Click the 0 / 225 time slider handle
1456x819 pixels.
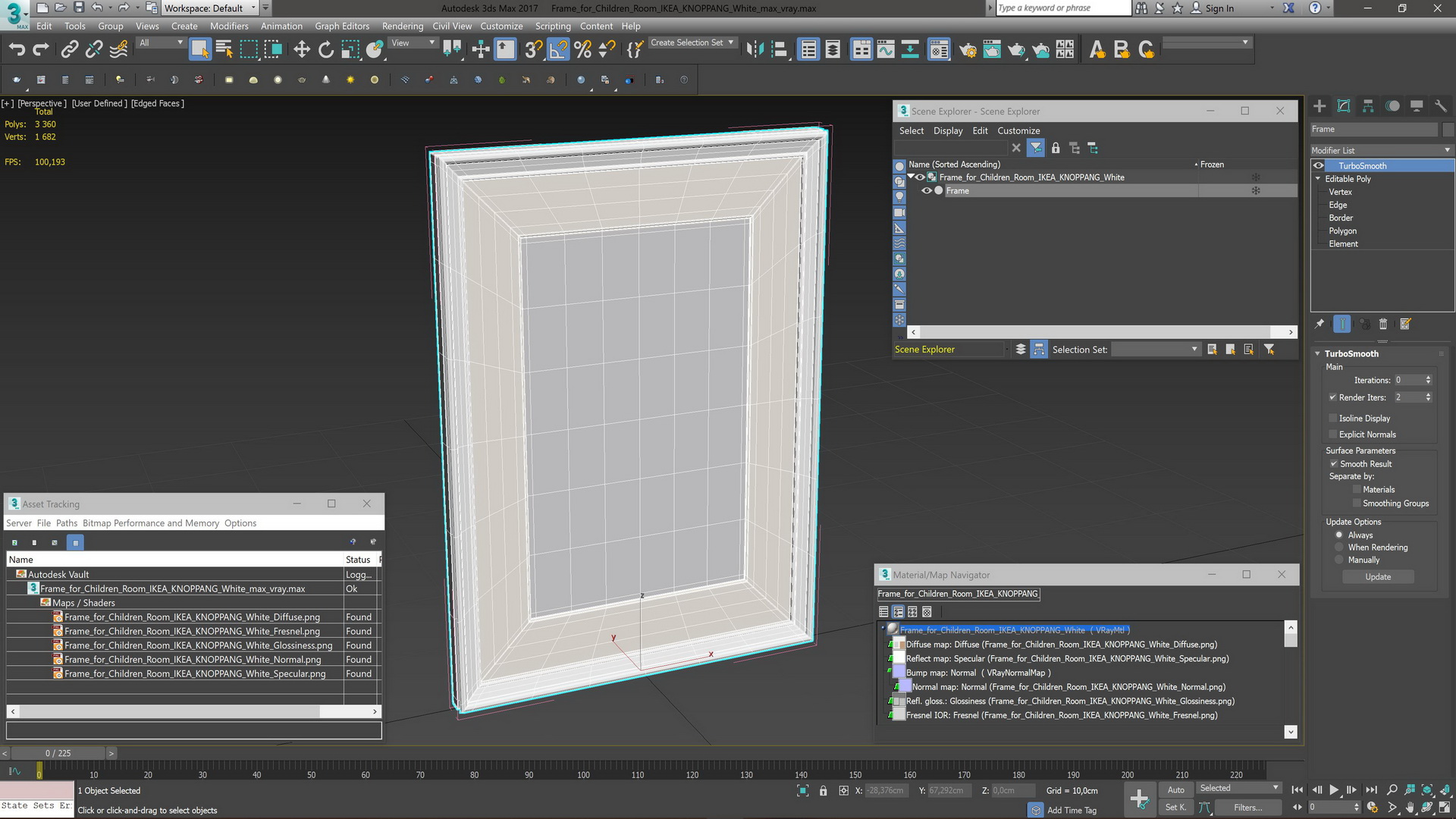(58, 754)
